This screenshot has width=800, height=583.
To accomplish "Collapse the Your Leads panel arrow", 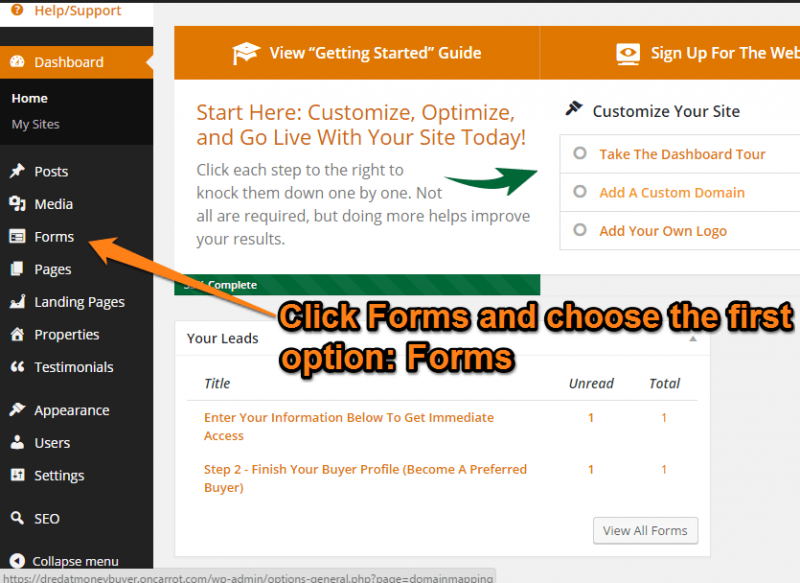I will [x=692, y=339].
